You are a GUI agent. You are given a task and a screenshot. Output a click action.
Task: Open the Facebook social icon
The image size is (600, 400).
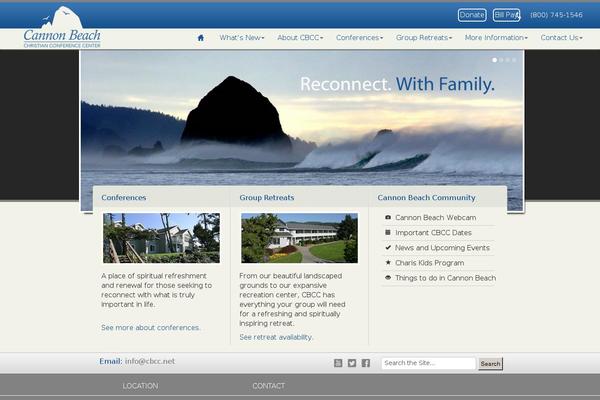point(366,363)
